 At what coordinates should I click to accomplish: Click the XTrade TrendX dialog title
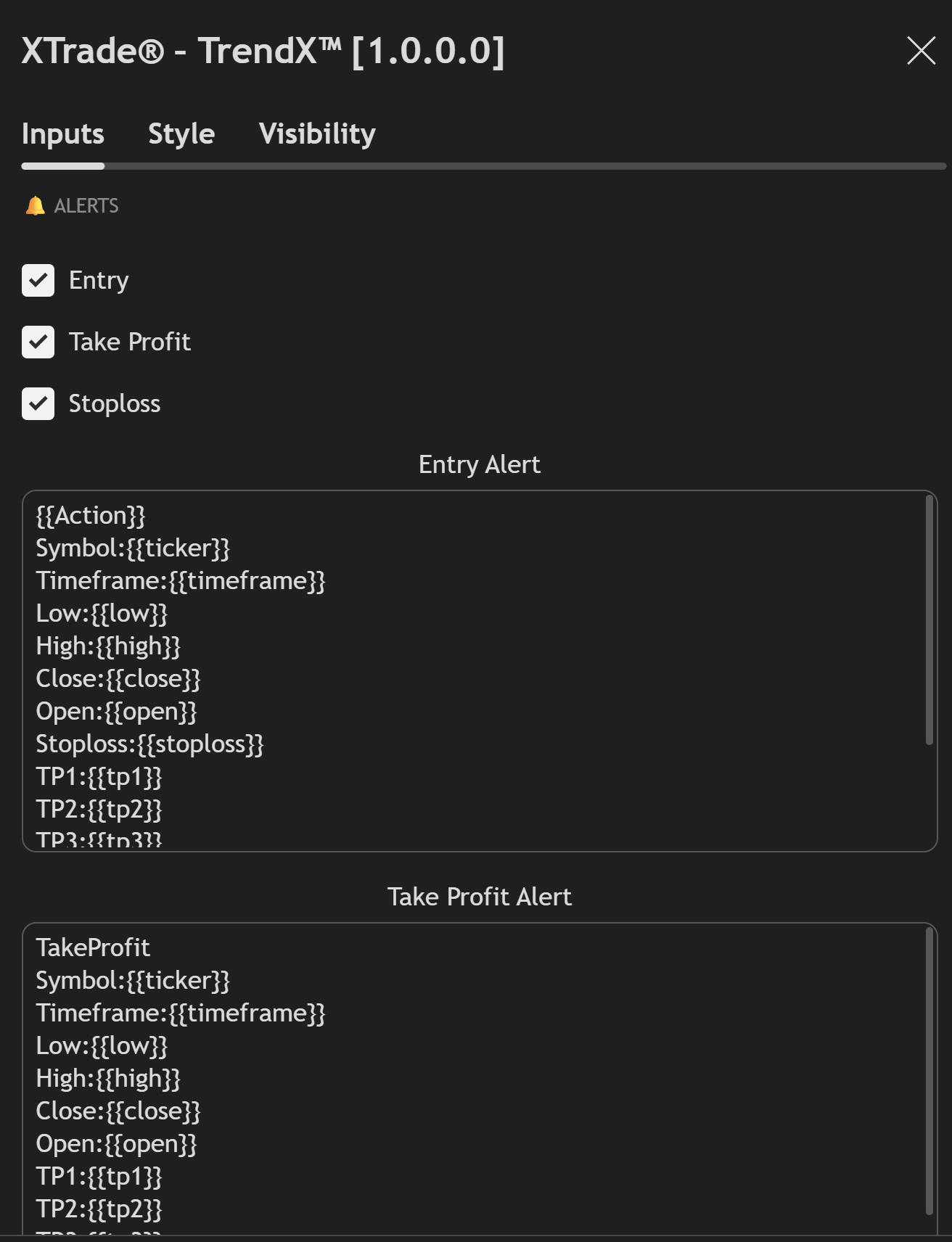(x=263, y=52)
